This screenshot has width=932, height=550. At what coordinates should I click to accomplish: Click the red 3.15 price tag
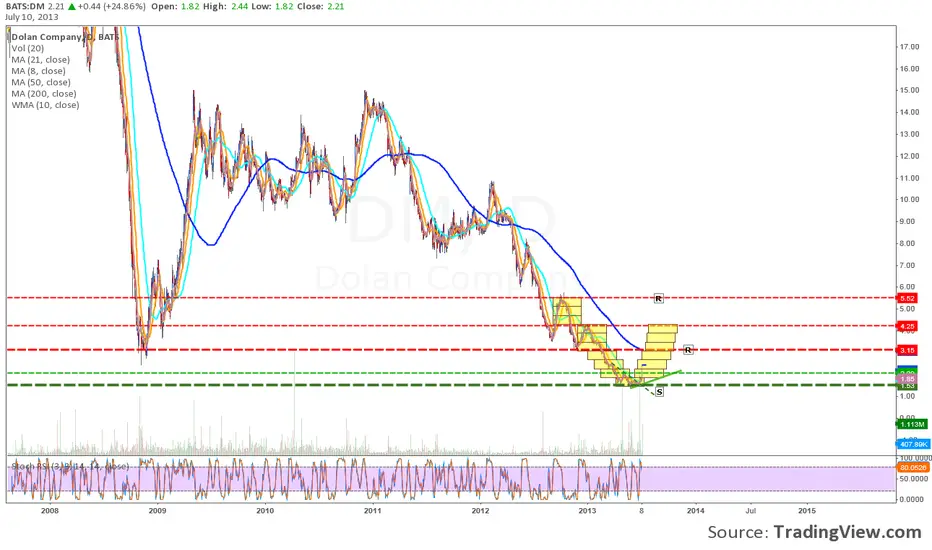[x=907, y=350]
